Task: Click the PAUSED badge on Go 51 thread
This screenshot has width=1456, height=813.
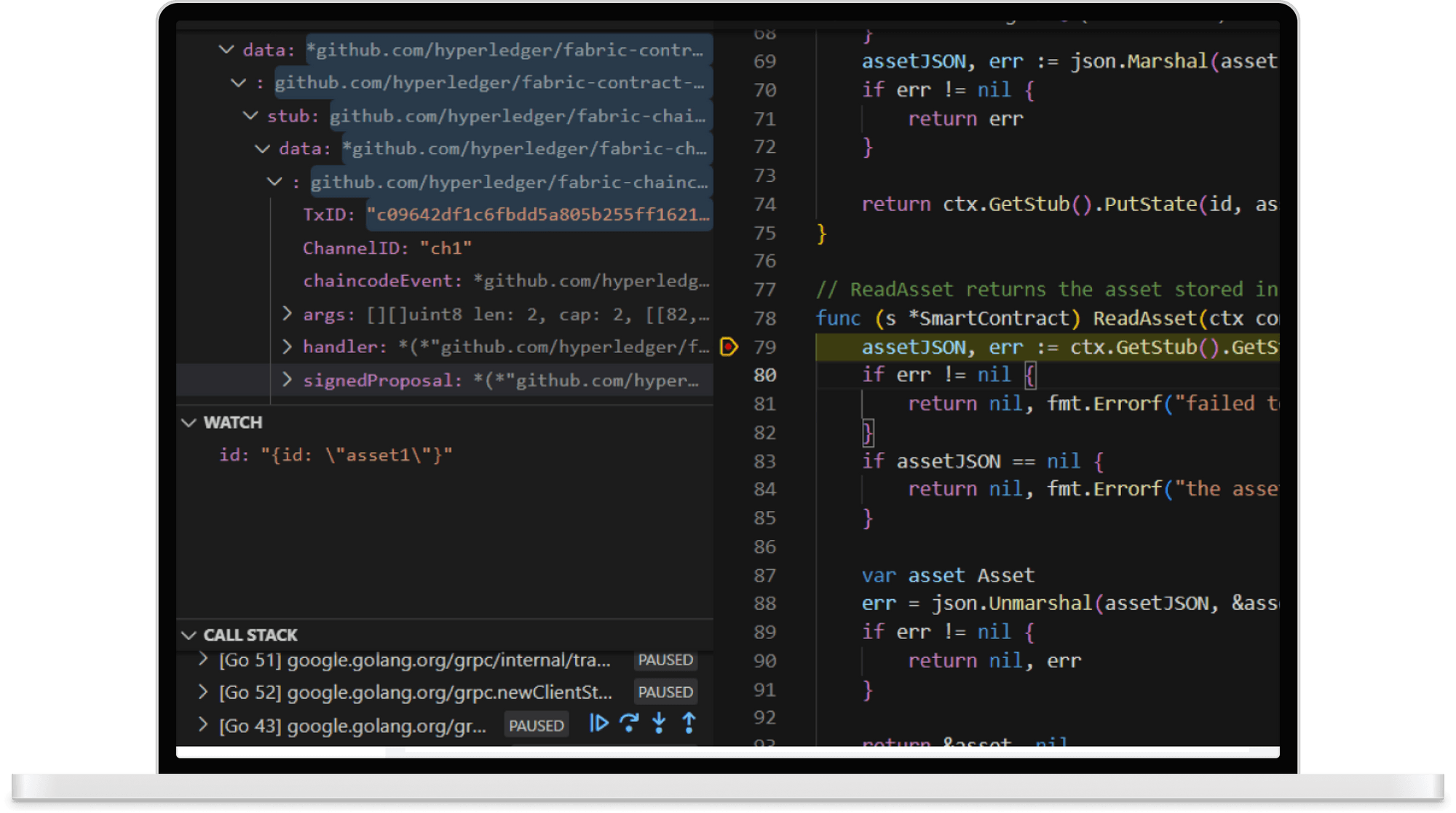Action: click(x=664, y=660)
